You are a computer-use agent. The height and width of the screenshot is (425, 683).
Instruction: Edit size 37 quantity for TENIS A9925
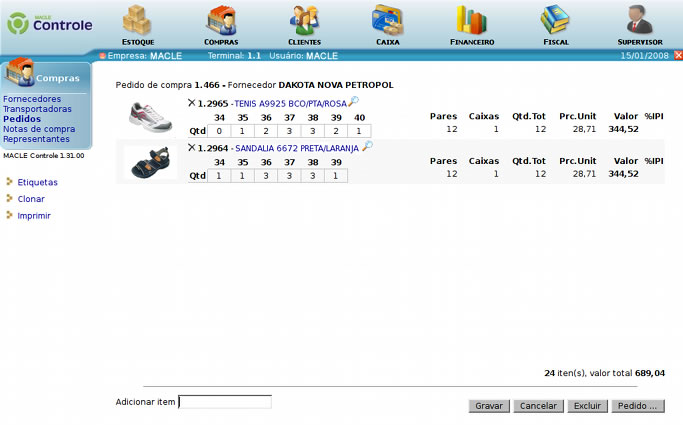click(x=289, y=131)
